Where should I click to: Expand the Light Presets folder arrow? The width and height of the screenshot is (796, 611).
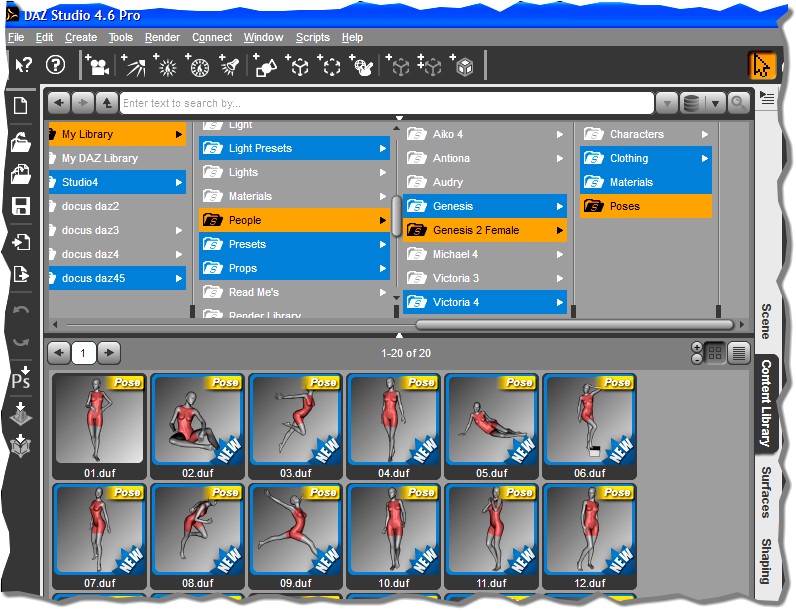coord(382,148)
